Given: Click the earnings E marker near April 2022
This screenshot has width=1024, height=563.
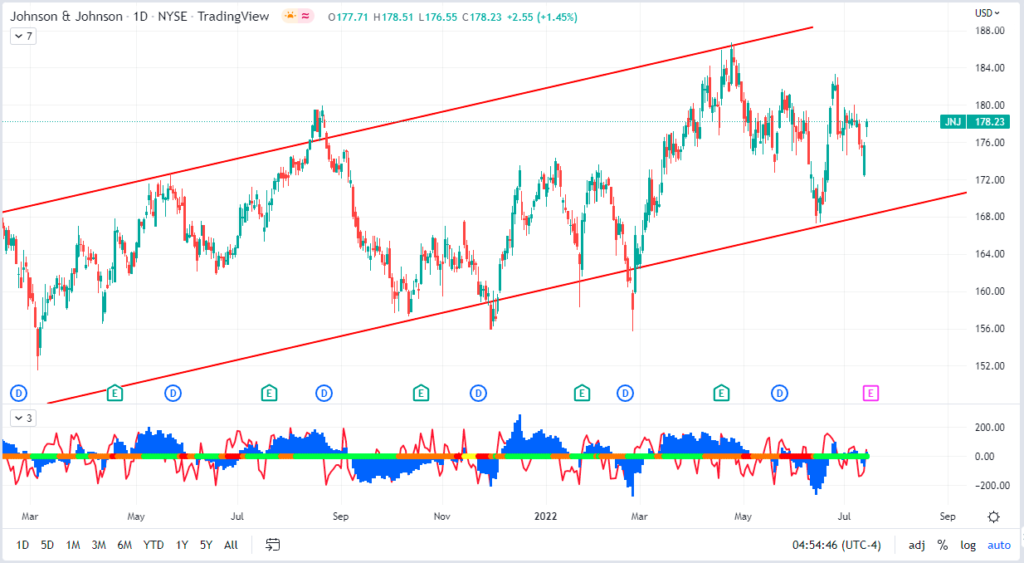Looking at the screenshot, I should pos(721,393).
